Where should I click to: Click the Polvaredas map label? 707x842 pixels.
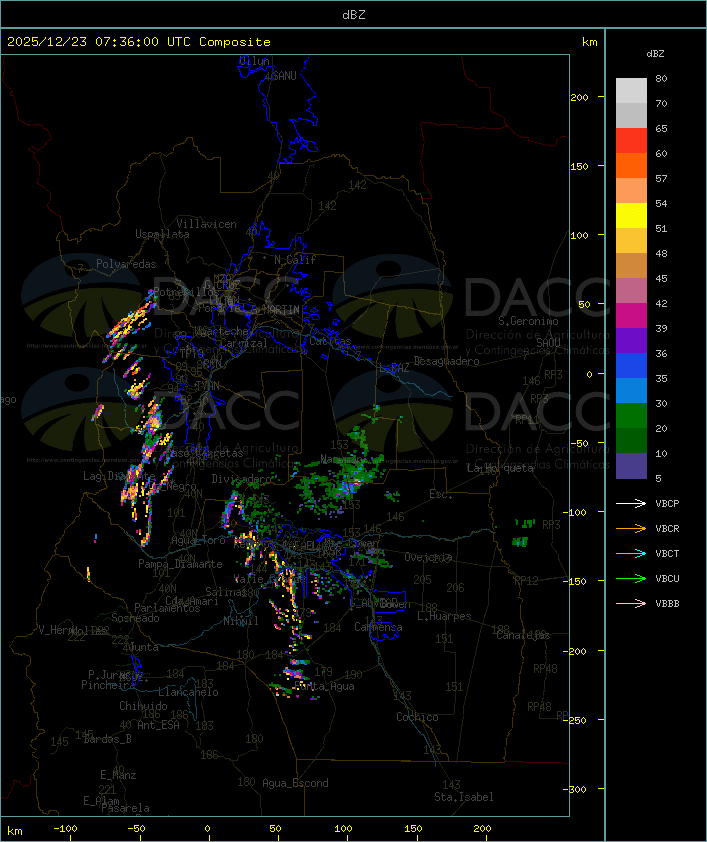tap(126, 264)
